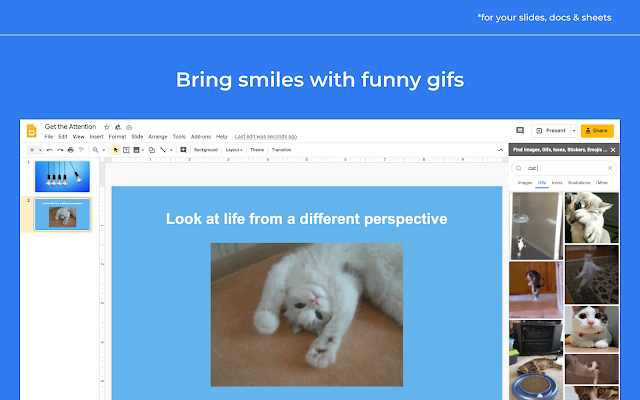Open the Slide menu

(x=137, y=137)
